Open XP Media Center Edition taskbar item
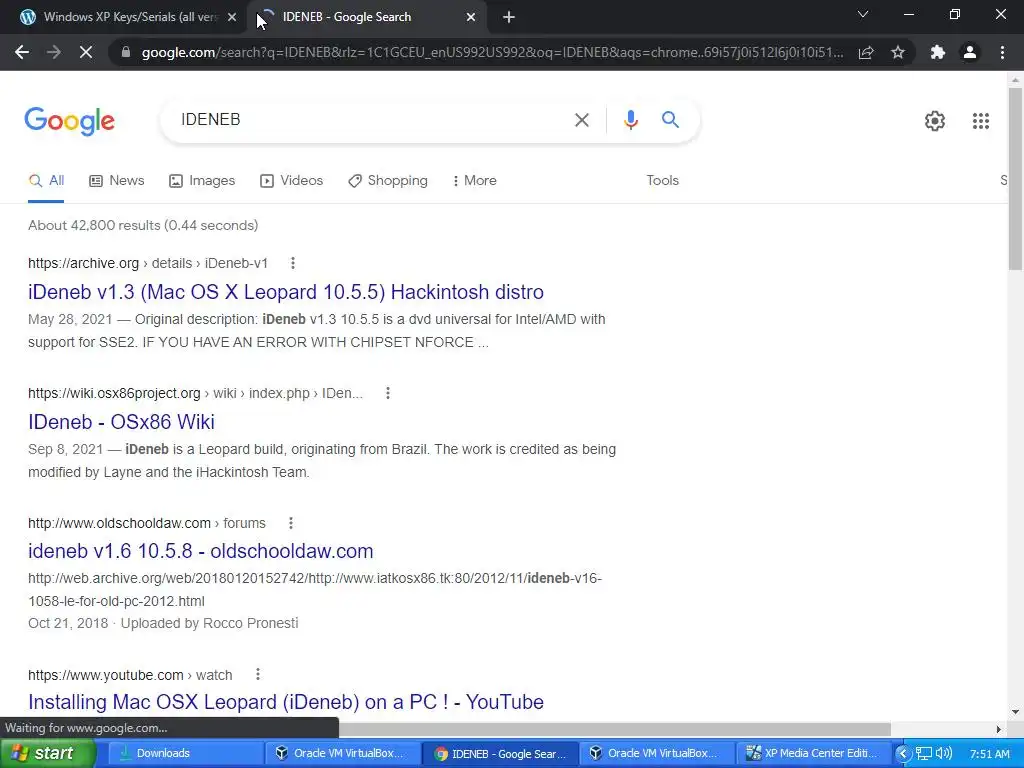This screenshot has width=1024, height=768. (815, 754)
